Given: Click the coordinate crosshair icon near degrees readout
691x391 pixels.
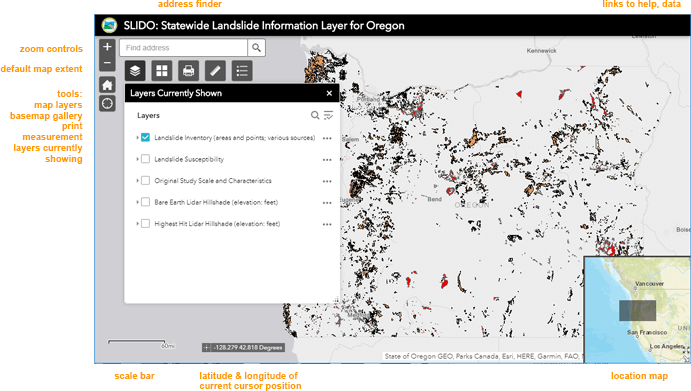Looking at the screenshot, I should 206,347.
